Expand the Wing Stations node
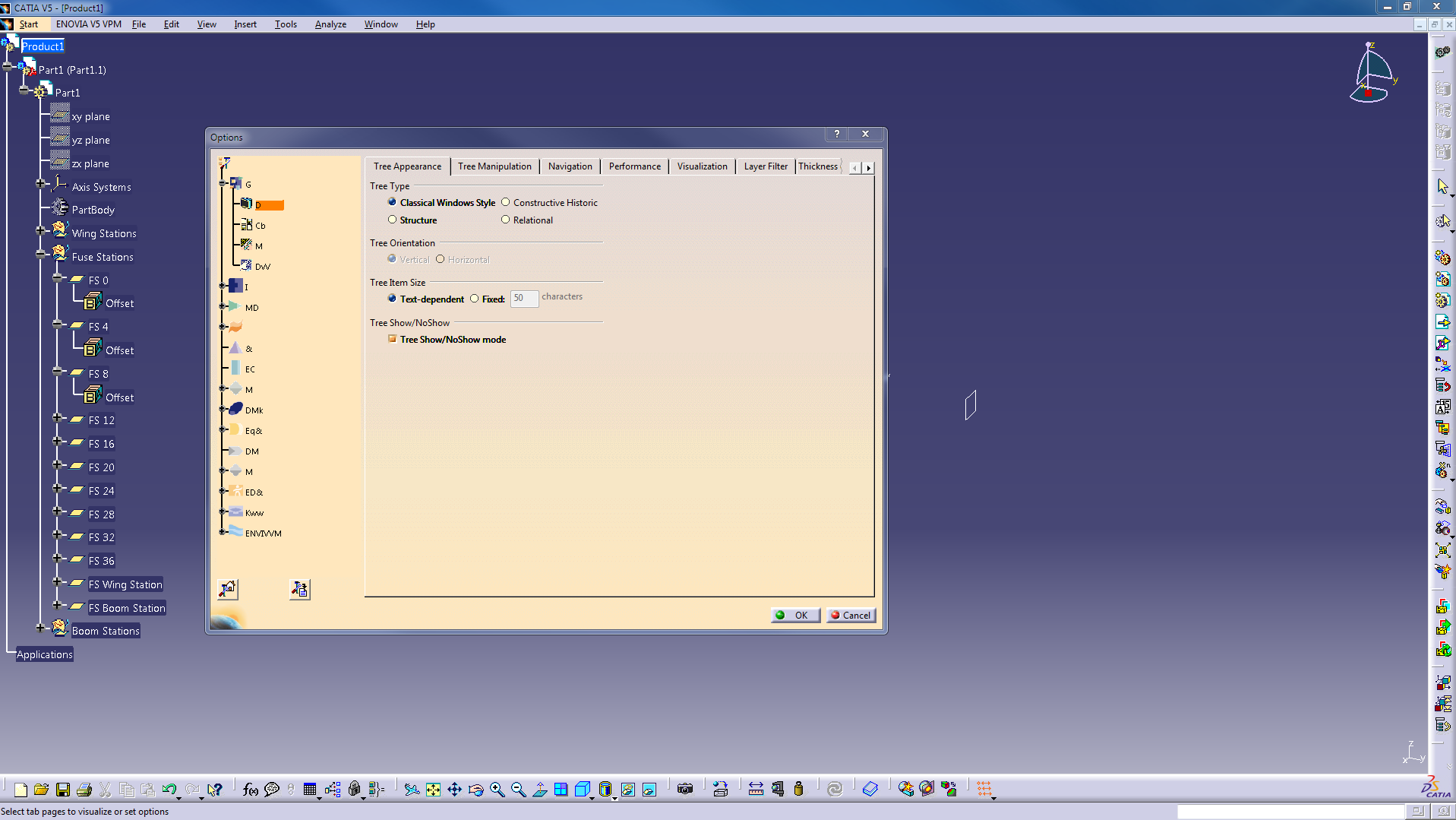This screenshot has height=820, width=1456. 41,230
